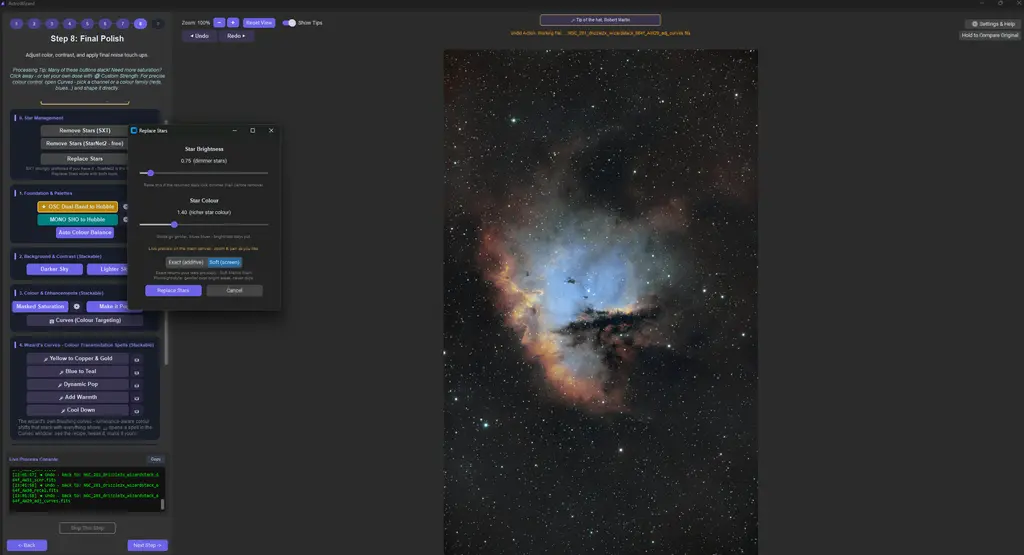Click the eye icon beside Blue to Teal

point(136,373)
